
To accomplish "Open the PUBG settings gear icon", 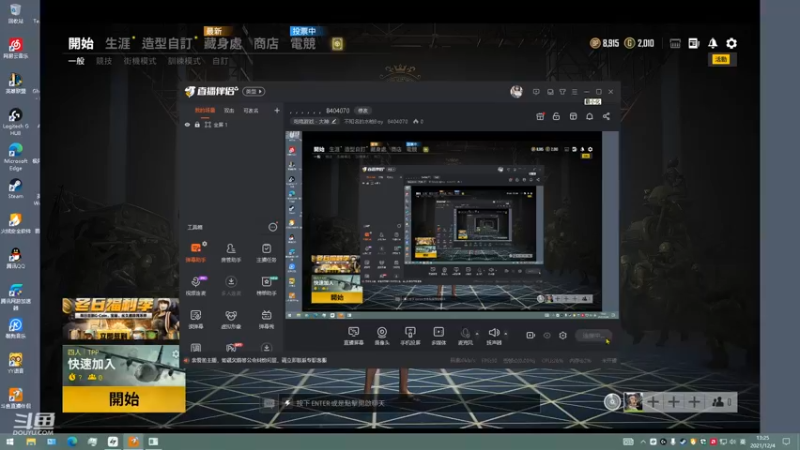I will 732,43.
